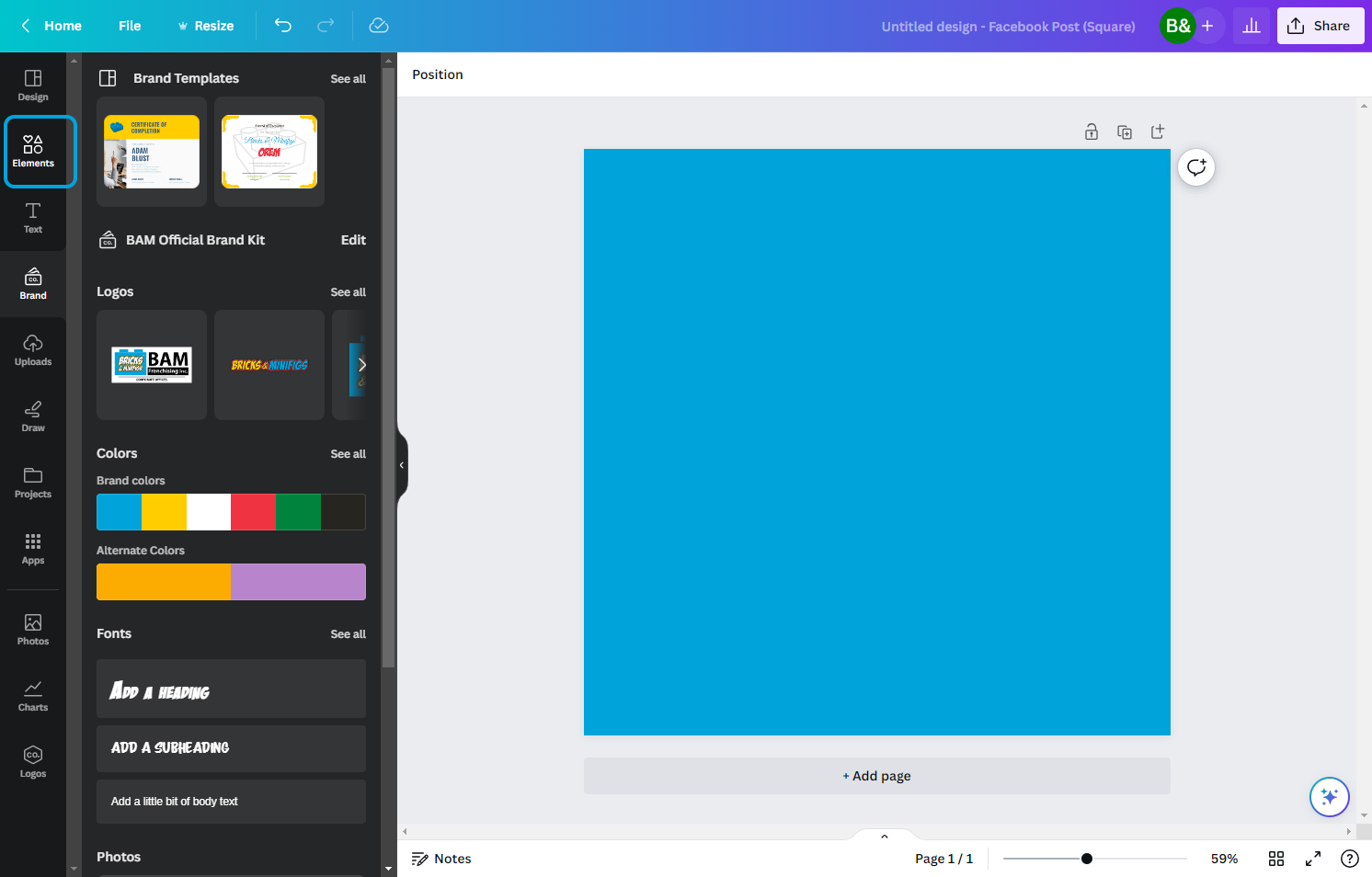Expand the page thumbnails chevron at bottom
The height and width of the screenshot is (877, 1372).
pos(885,836)
